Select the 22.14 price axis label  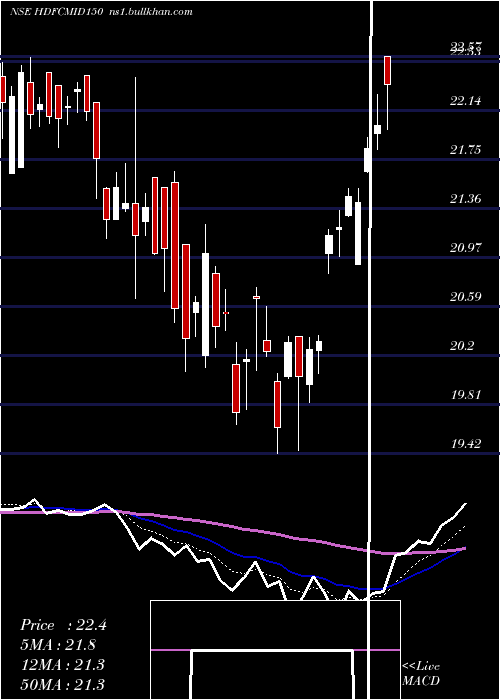[466, 101]
